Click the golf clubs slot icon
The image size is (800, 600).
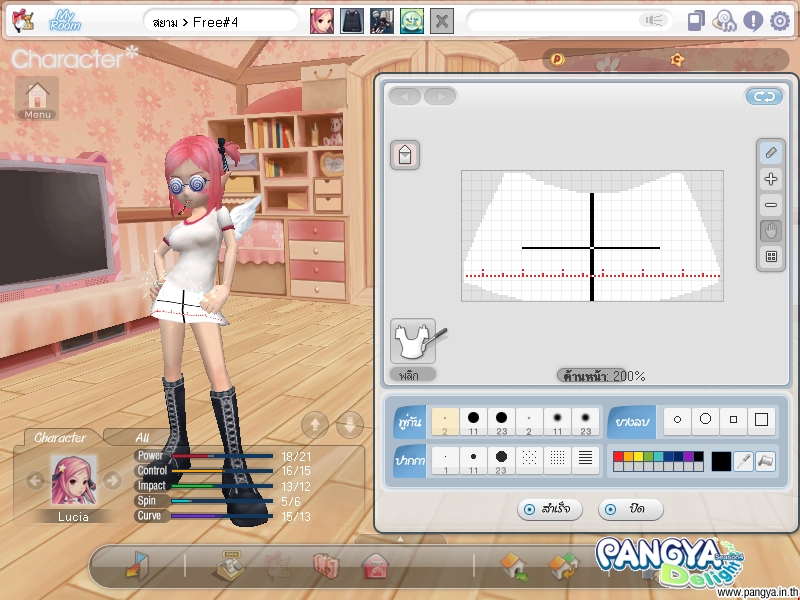point(382,21)
